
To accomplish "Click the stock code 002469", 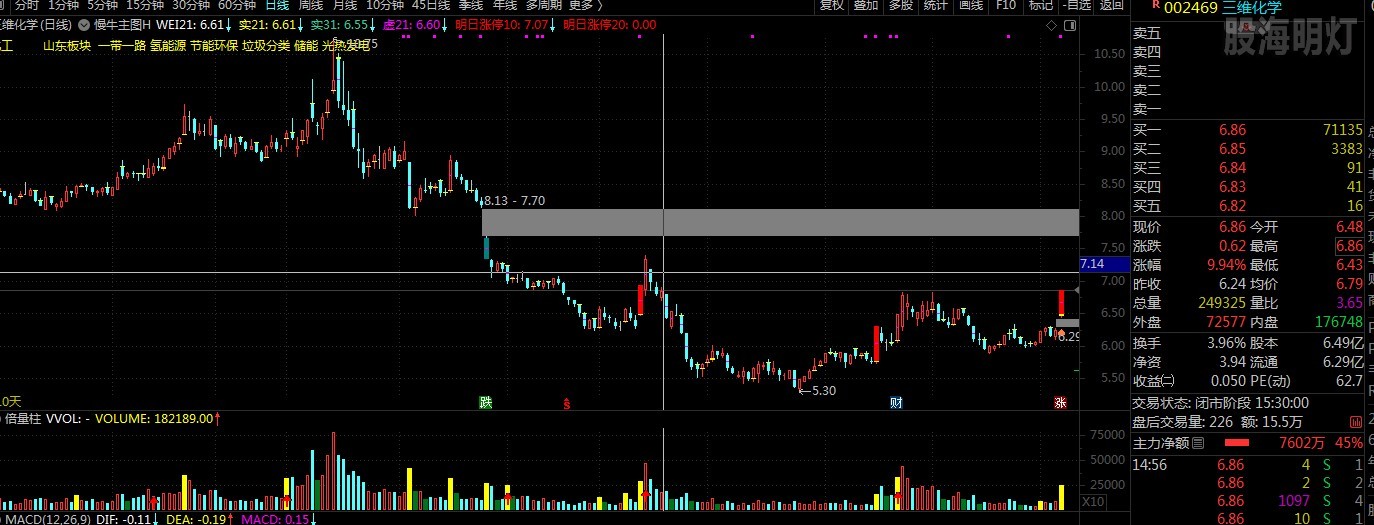I will (x=1193, y=8).
